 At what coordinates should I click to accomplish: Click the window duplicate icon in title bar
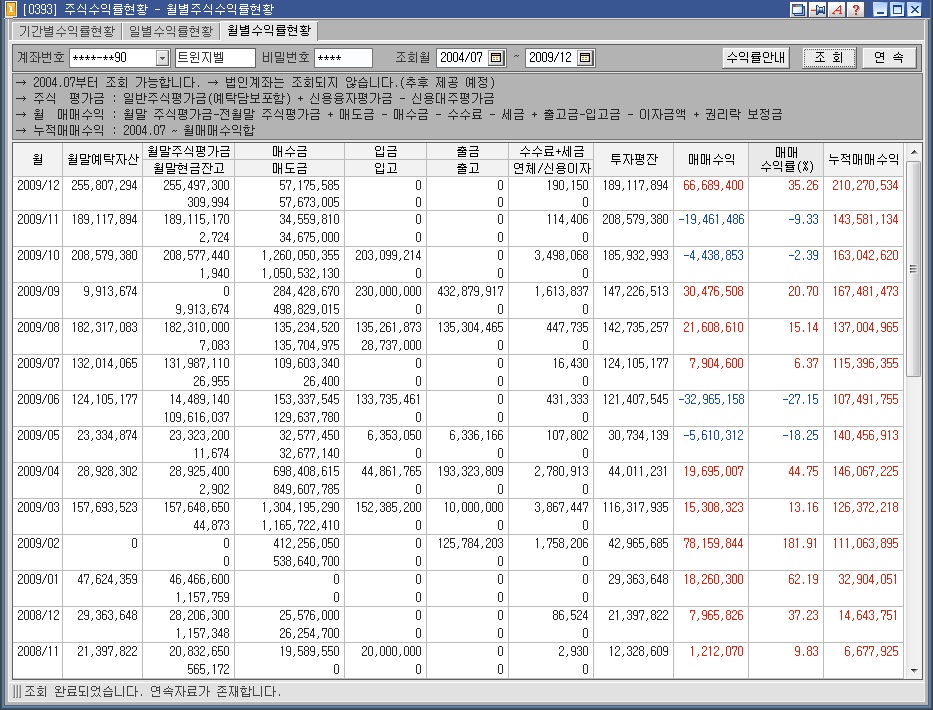click(x=798, y=10)
